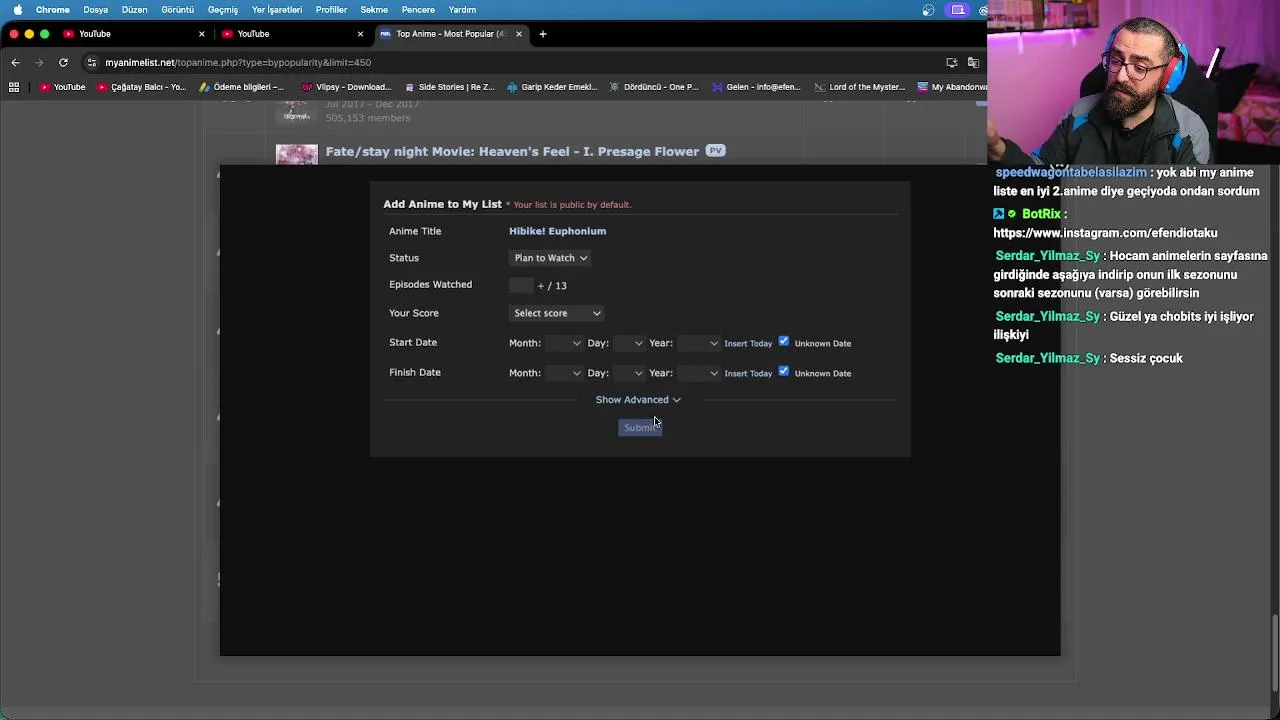The height and width of the screenshot is (720, 1280).
Task: Uncheck Start Date Unknown Date checkbox
Action: click(784, 342)
